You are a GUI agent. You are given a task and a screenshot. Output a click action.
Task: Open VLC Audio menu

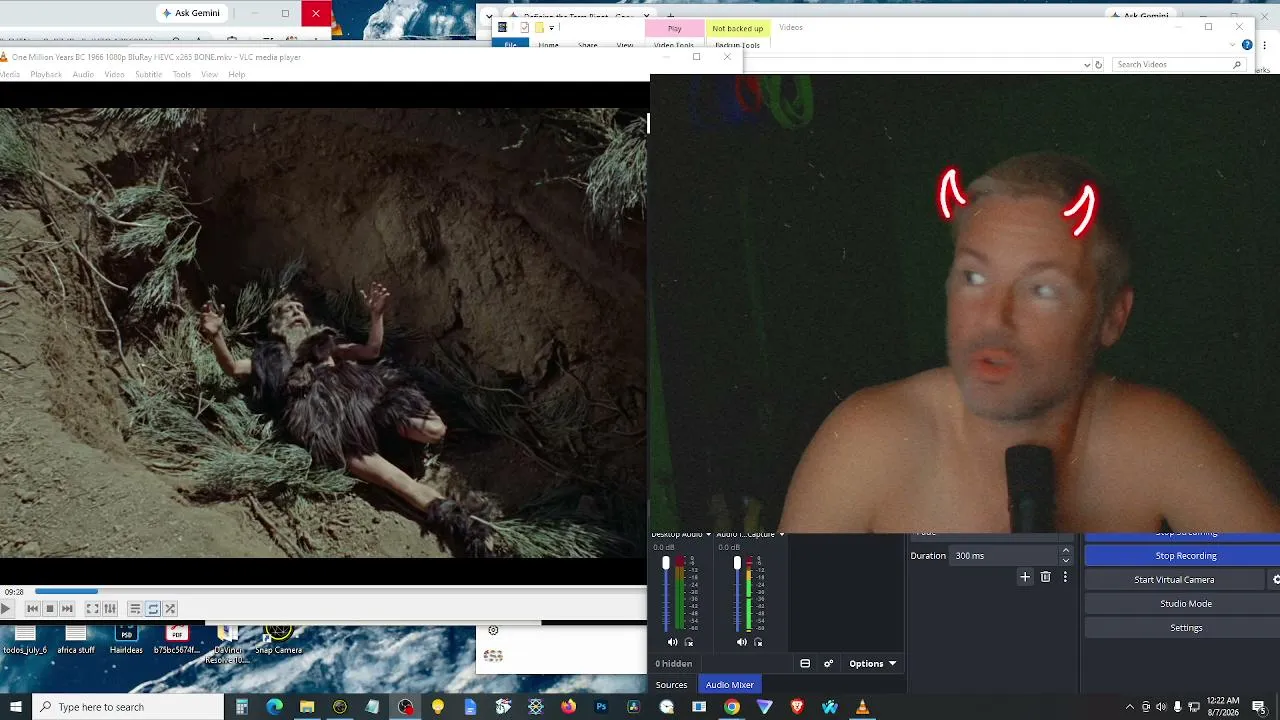(x=83, y=75)
